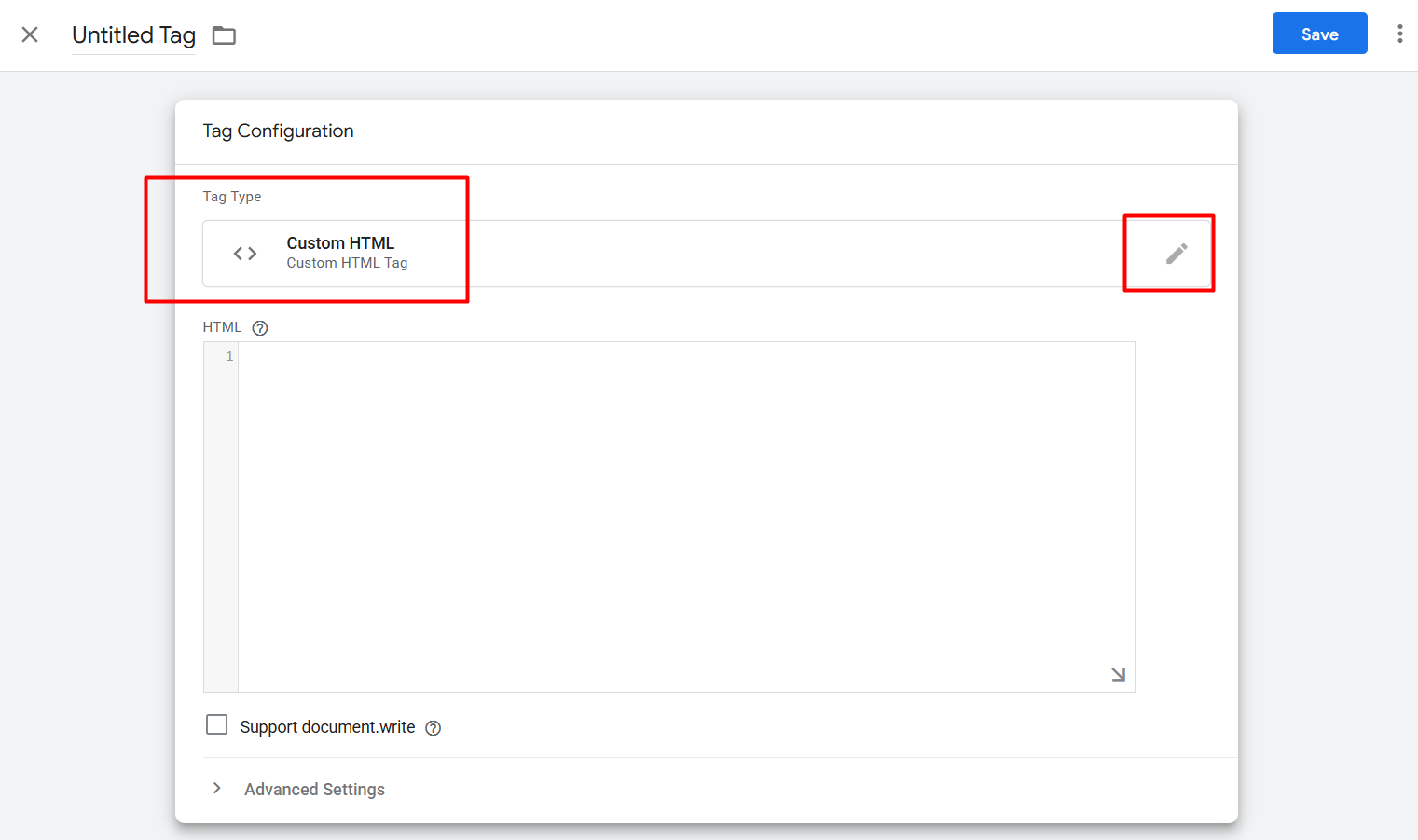
Task: Click the pencil icon to edit tag type
Action: (x=1176, y=254)
